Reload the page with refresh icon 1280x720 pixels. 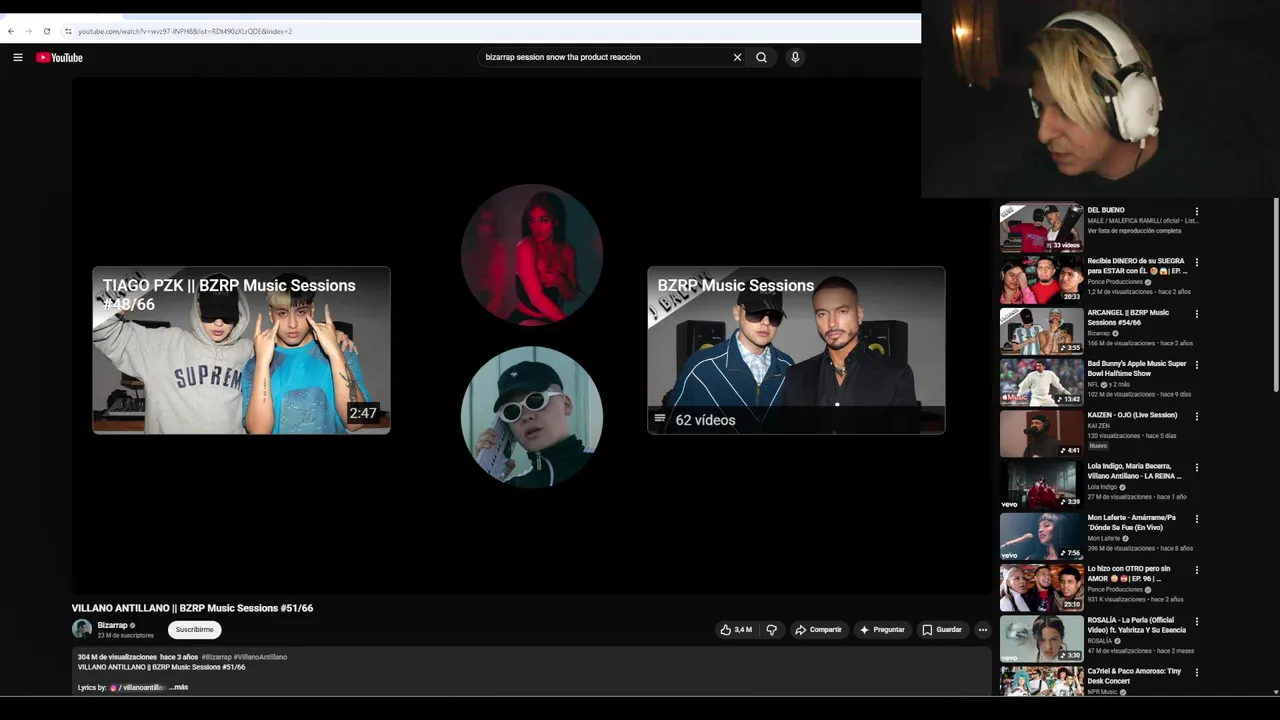[x=46, y=31]
